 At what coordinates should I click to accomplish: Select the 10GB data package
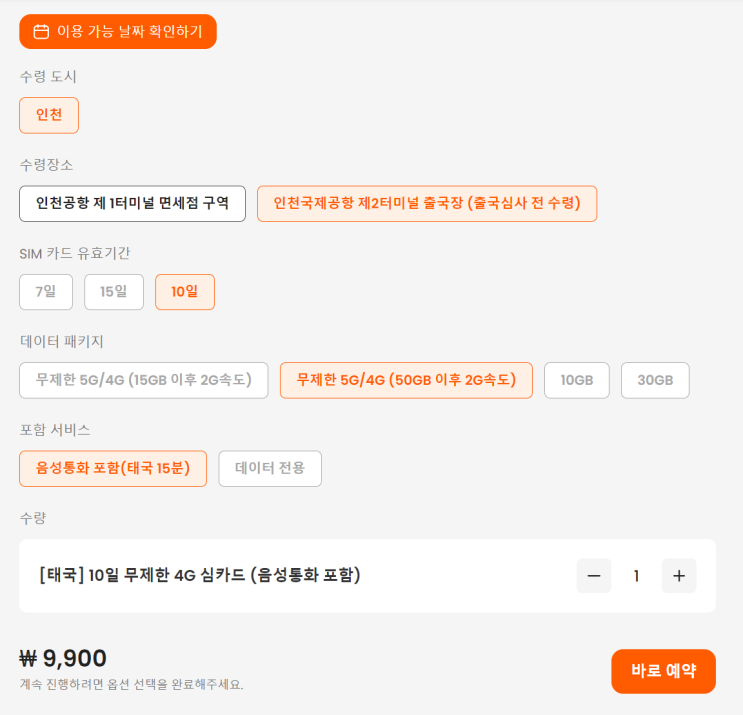(577, 380)
